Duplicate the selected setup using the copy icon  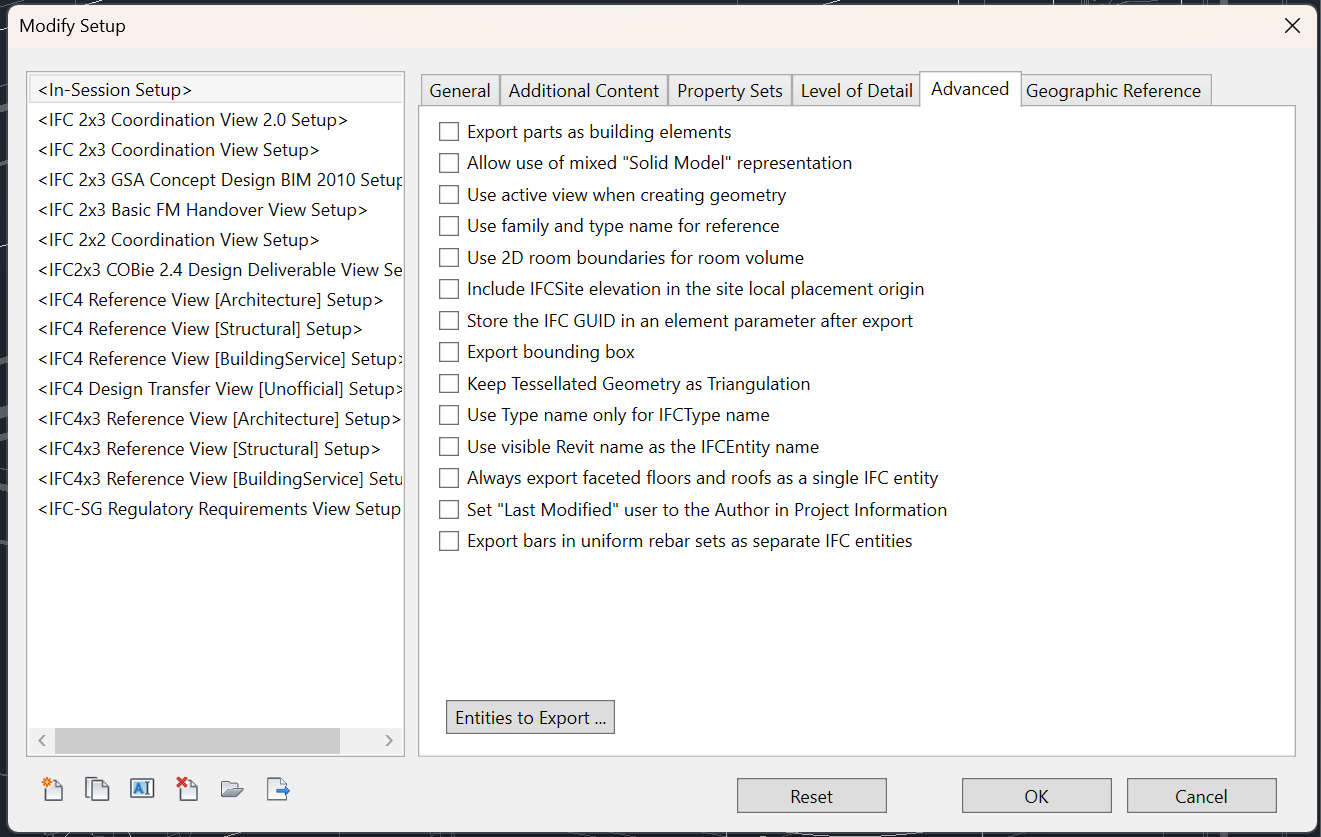[x=97, y=789]
